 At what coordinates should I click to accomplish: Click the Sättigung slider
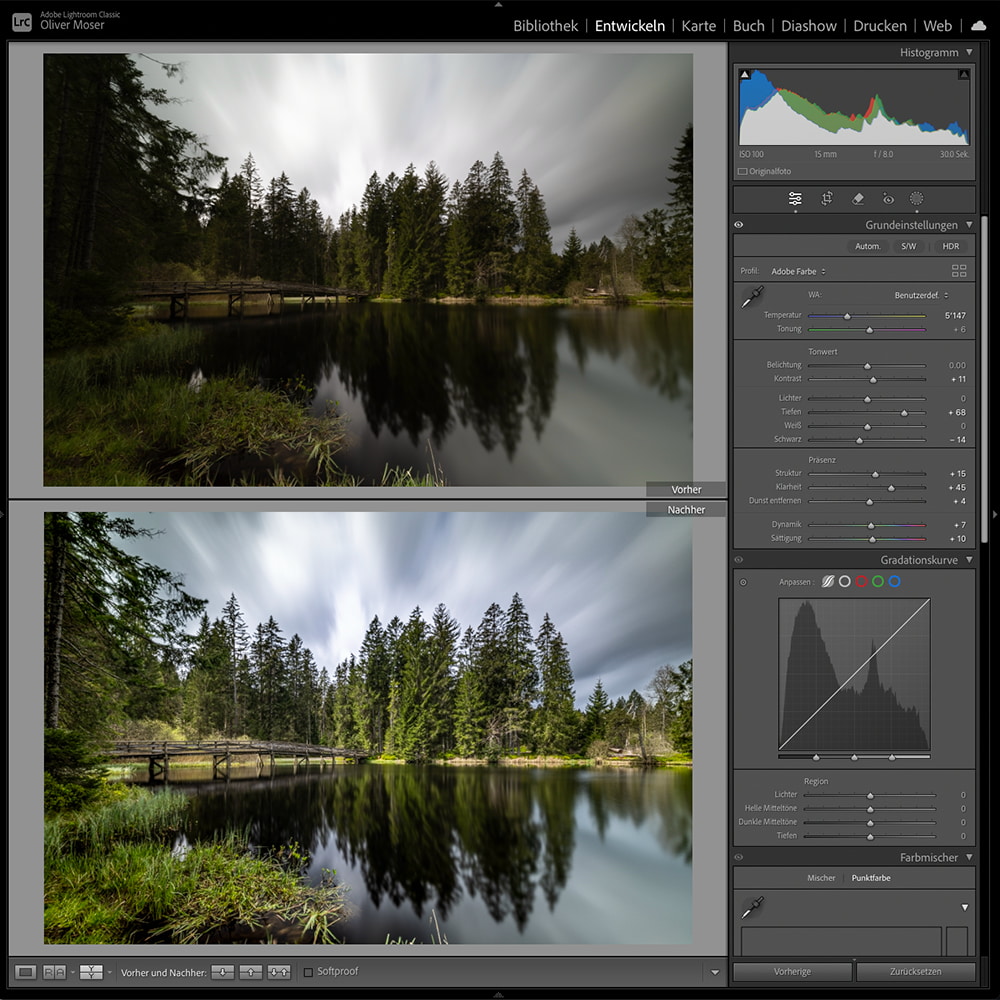(866, 540)
